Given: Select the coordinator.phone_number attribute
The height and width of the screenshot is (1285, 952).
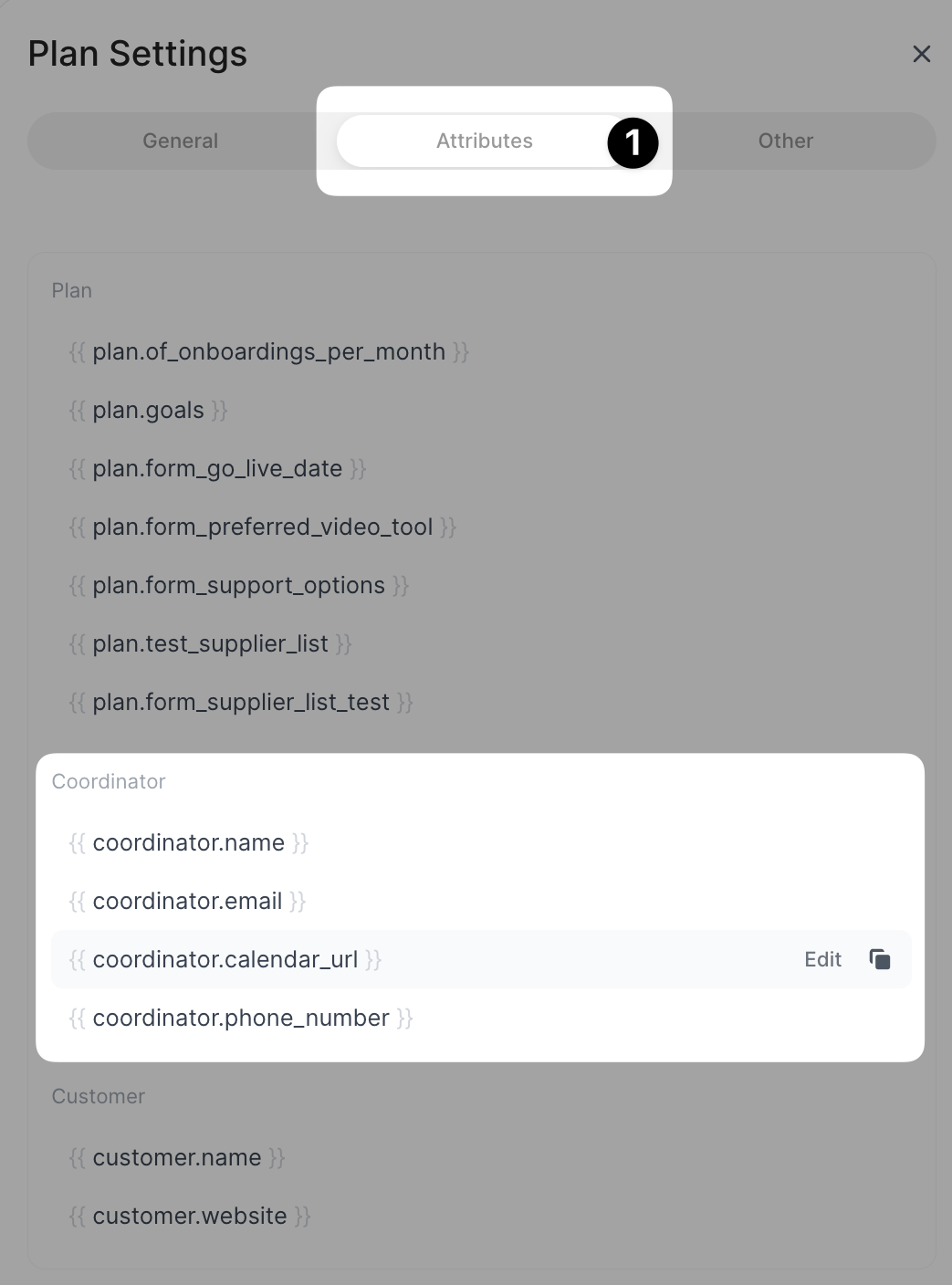Looking at the screenshot, I should coord(241,1018).
